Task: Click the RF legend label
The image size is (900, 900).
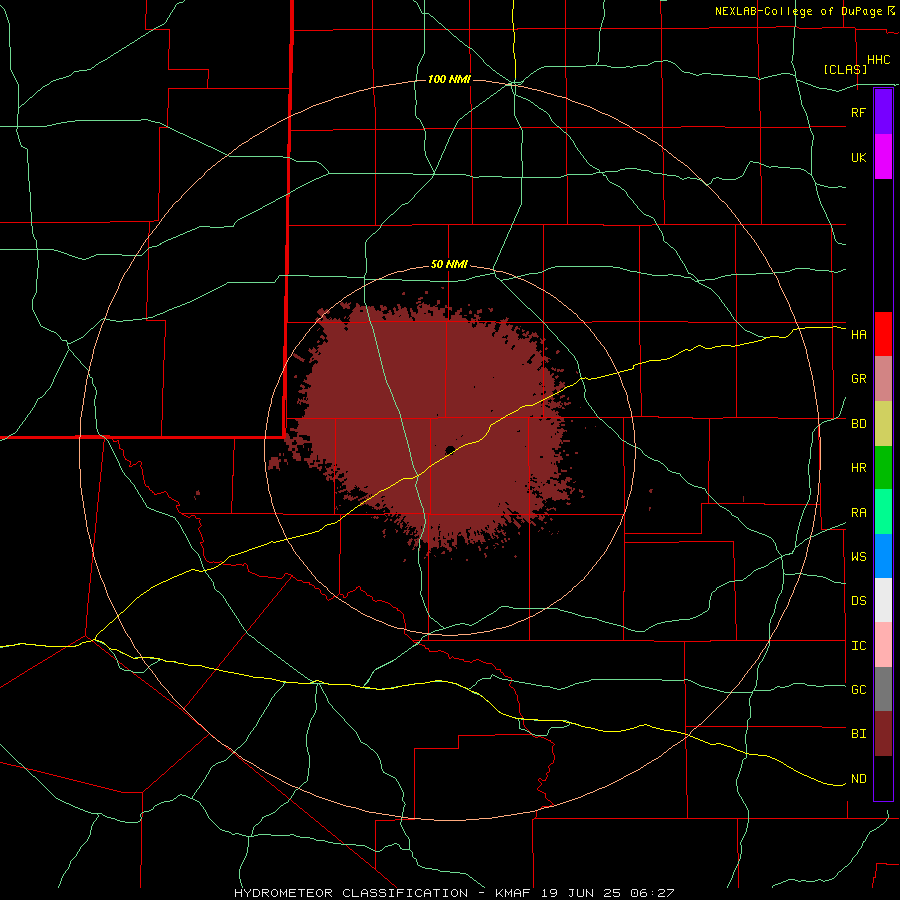Action: [x=858, y=112]
